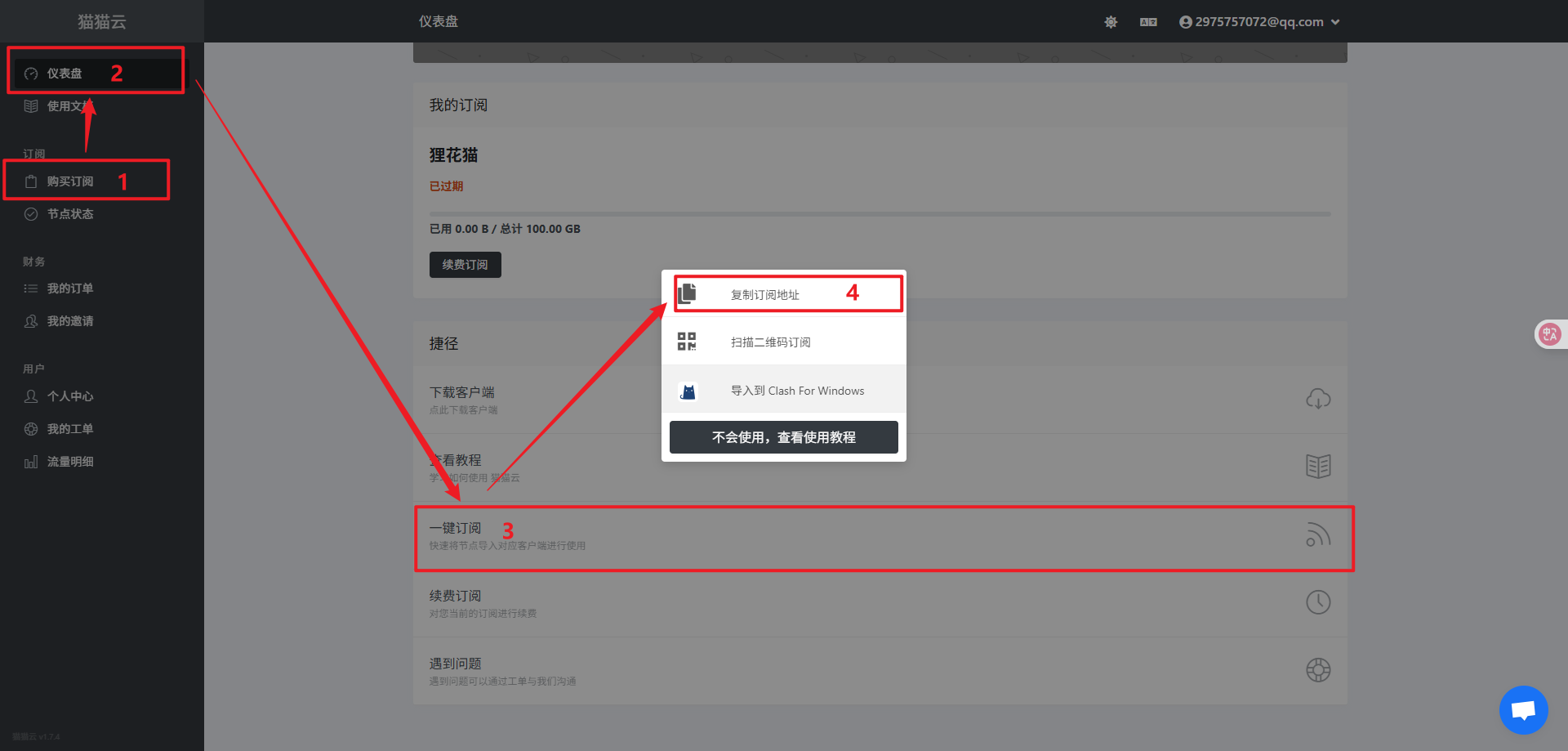
Task: Open the blue chat support bubble
Action: click(x=1523, y=709)
